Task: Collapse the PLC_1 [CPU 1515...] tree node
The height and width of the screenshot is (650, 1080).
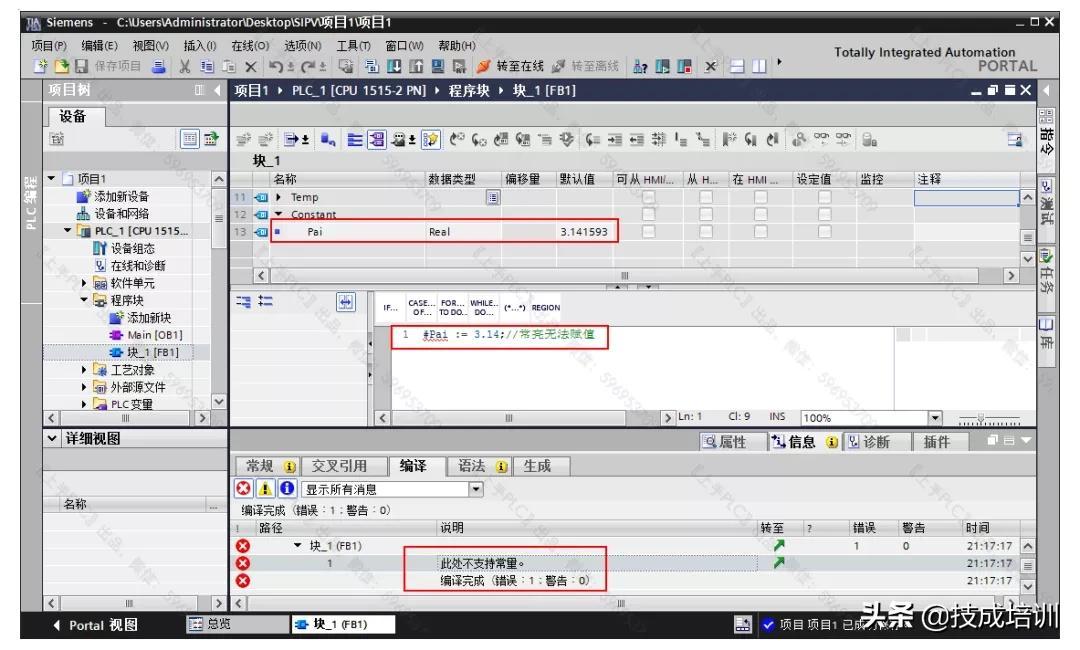Action: (x=68, y=231)
